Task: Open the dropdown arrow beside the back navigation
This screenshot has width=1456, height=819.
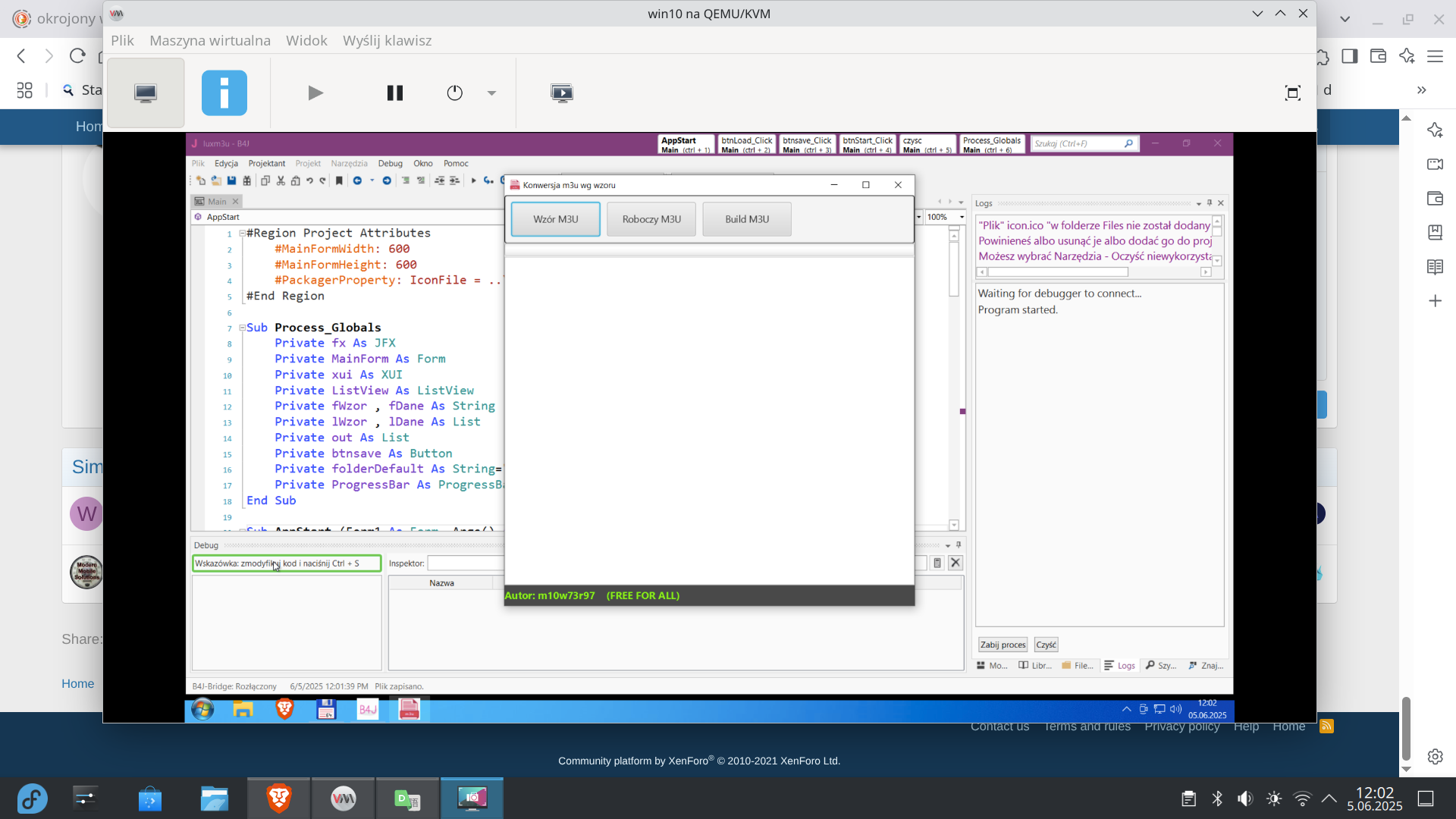Action: (x=372, y=180)
